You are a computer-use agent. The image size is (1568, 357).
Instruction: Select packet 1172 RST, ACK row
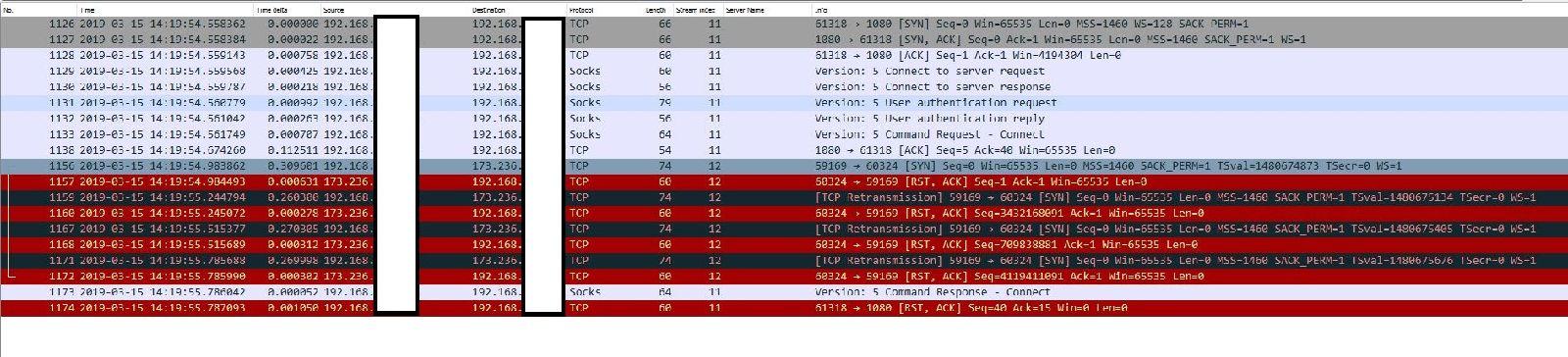pos(784,276)
